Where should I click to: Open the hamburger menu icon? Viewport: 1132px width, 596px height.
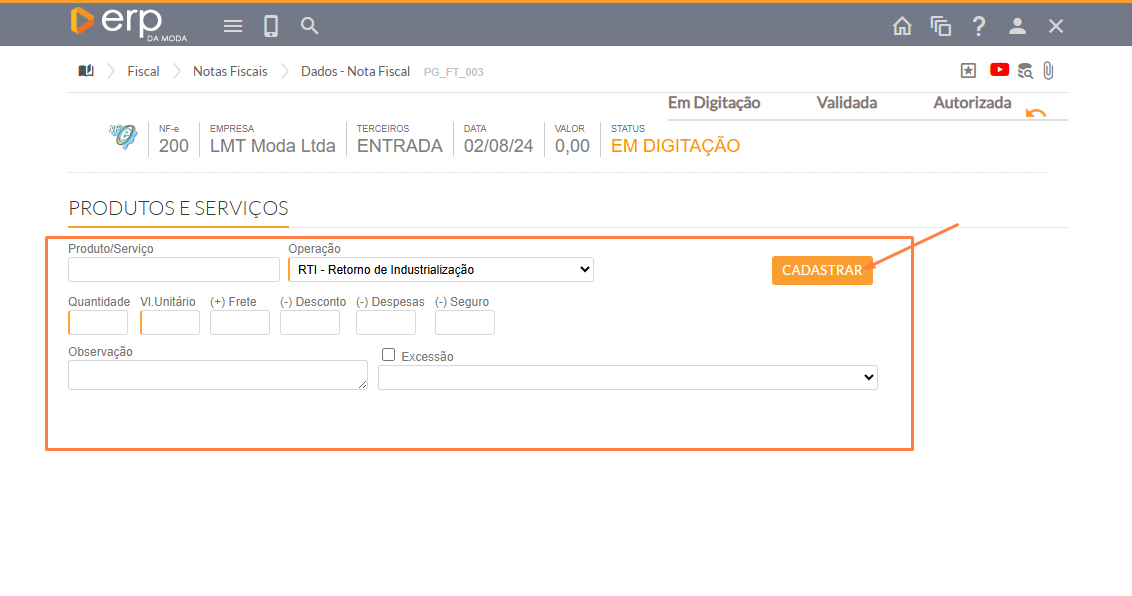coord(233,26)
